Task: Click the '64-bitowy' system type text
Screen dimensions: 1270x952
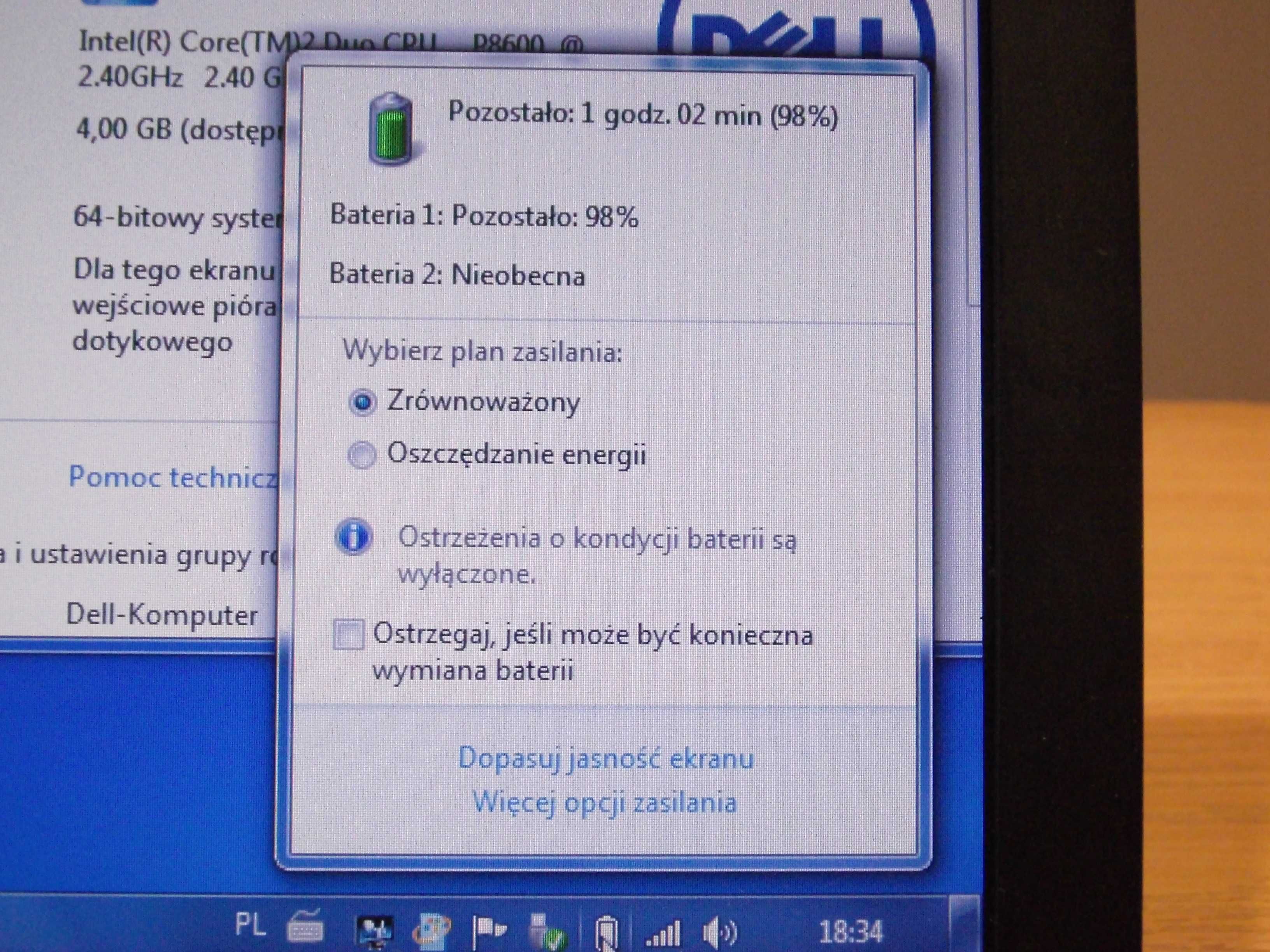Action: [x=139, y=217]
